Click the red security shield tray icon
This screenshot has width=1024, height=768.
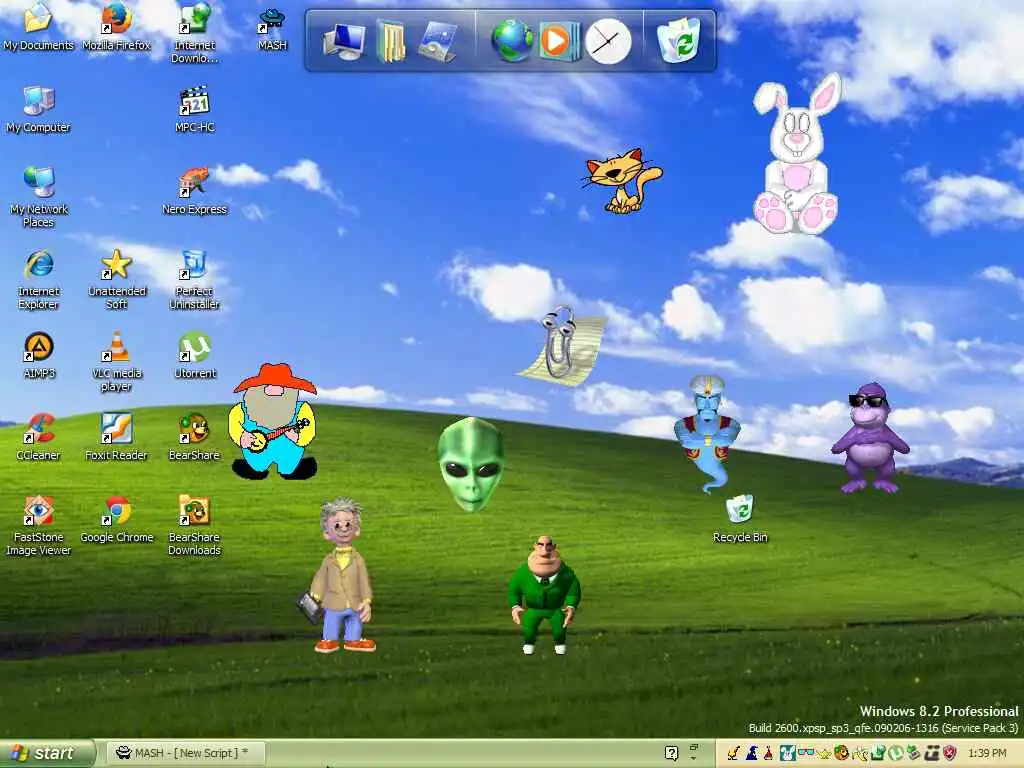[950, 753]
